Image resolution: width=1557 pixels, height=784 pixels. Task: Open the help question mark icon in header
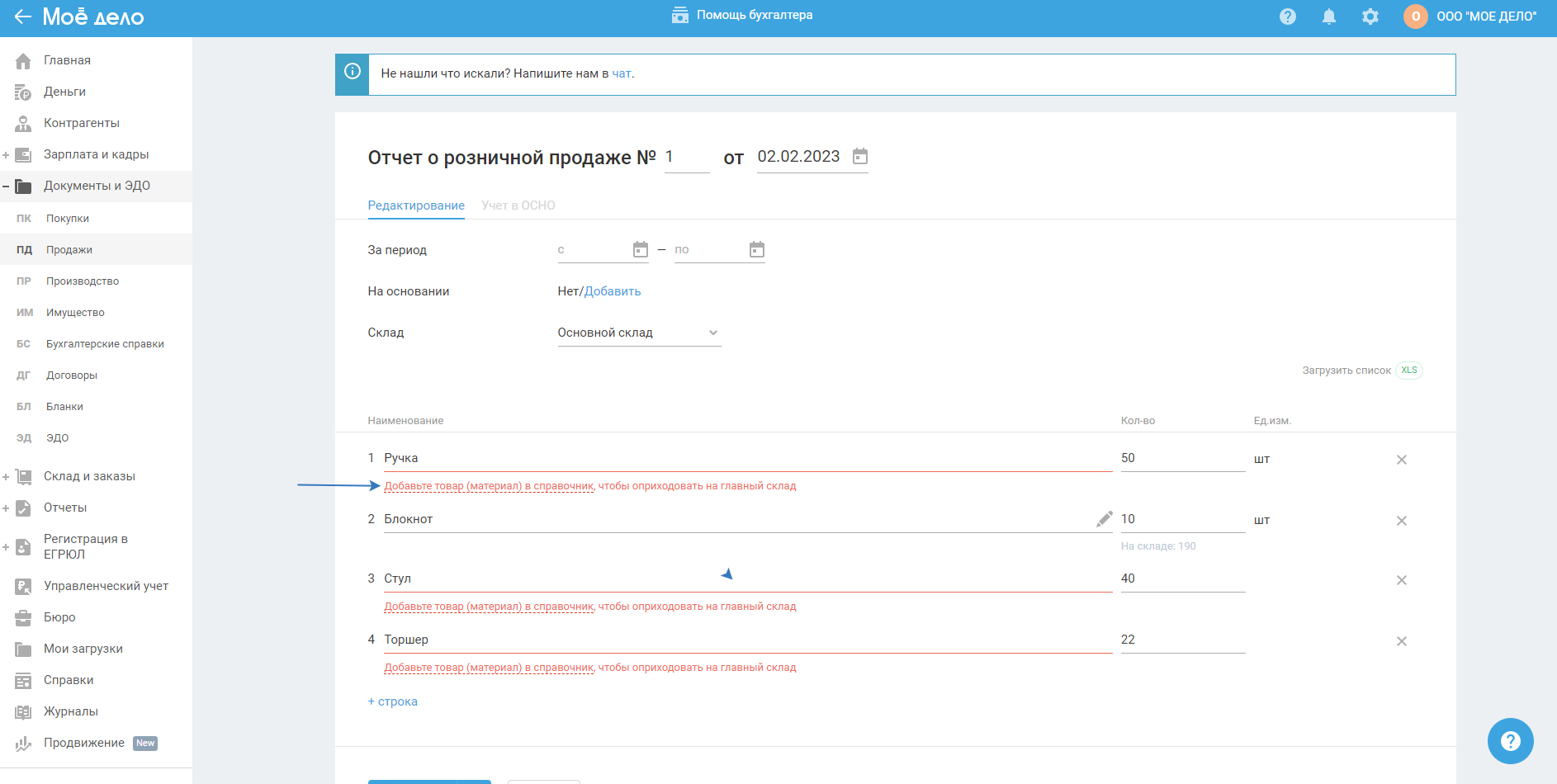(1288, 17)
